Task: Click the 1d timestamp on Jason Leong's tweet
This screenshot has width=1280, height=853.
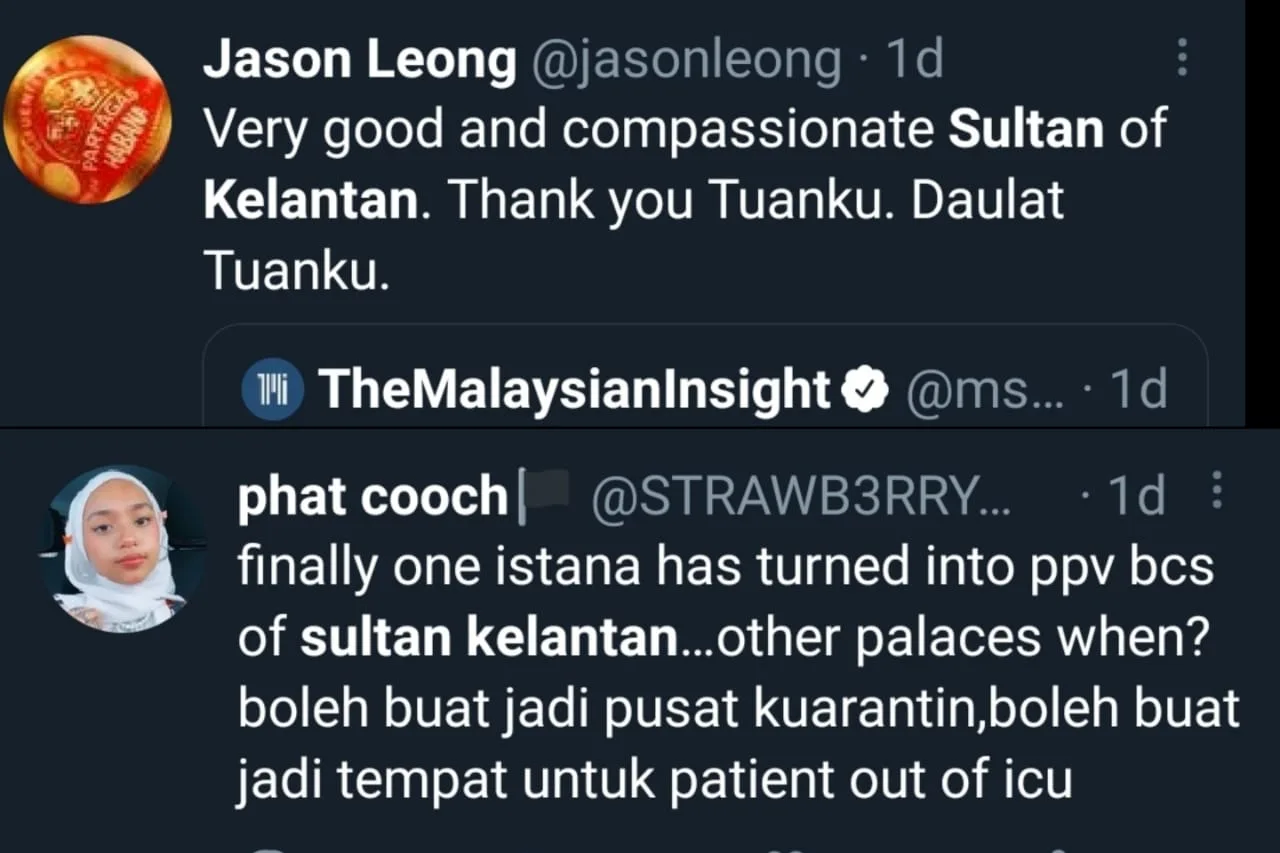Action: (914, 61)
